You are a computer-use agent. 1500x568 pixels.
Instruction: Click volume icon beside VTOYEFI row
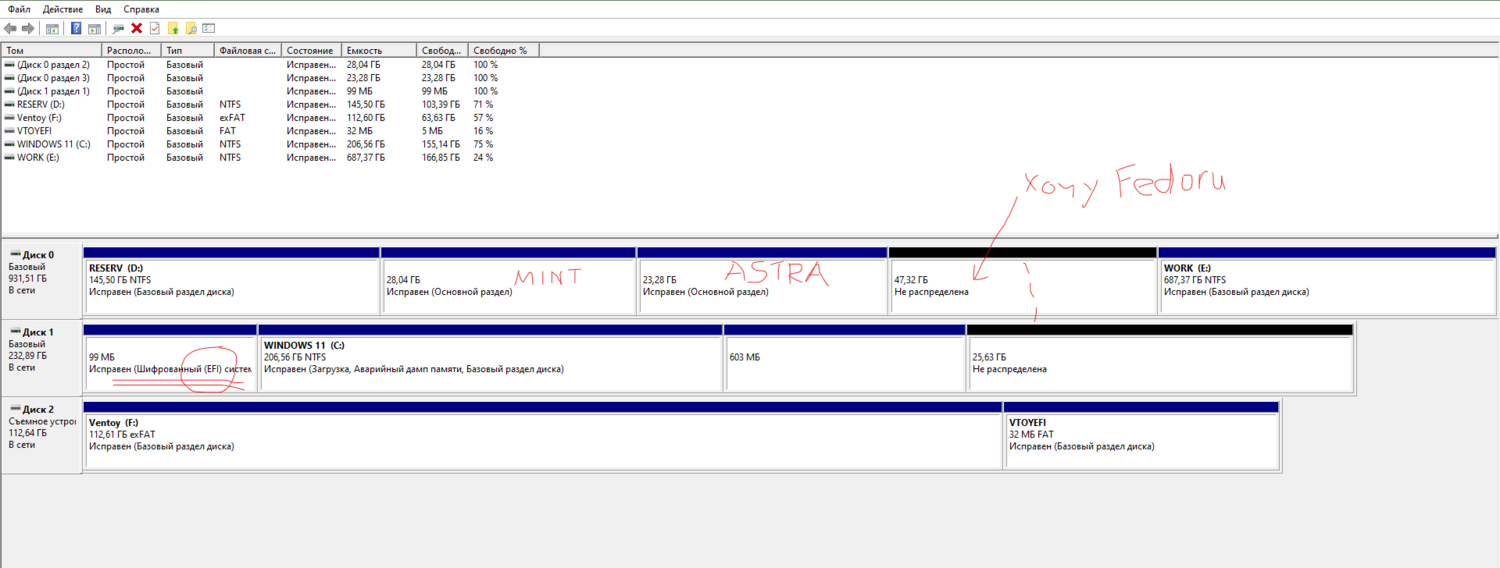(10, 131)
